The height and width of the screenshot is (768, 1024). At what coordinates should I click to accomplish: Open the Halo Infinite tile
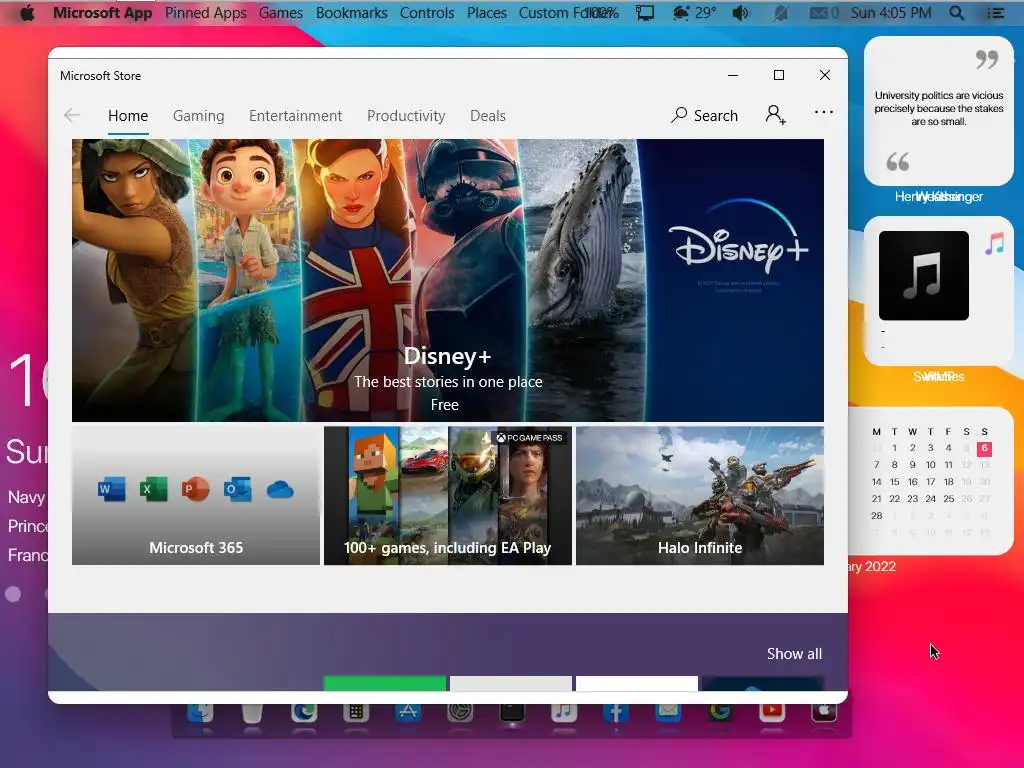click(x=700, y=496)
